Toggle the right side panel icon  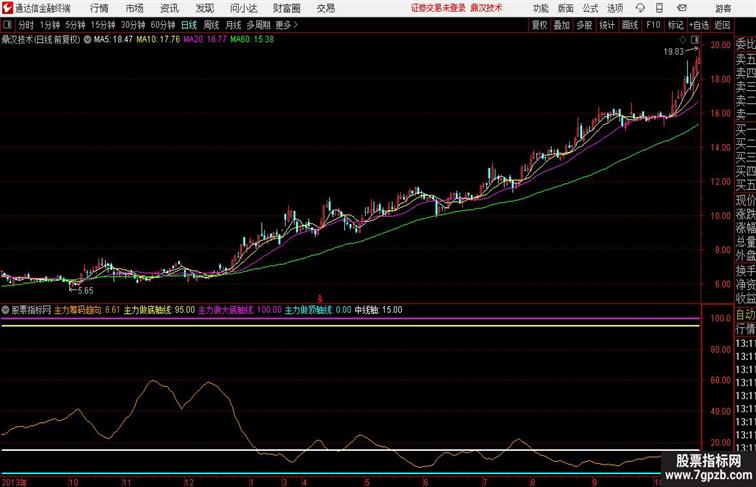[x=695, y=40]
